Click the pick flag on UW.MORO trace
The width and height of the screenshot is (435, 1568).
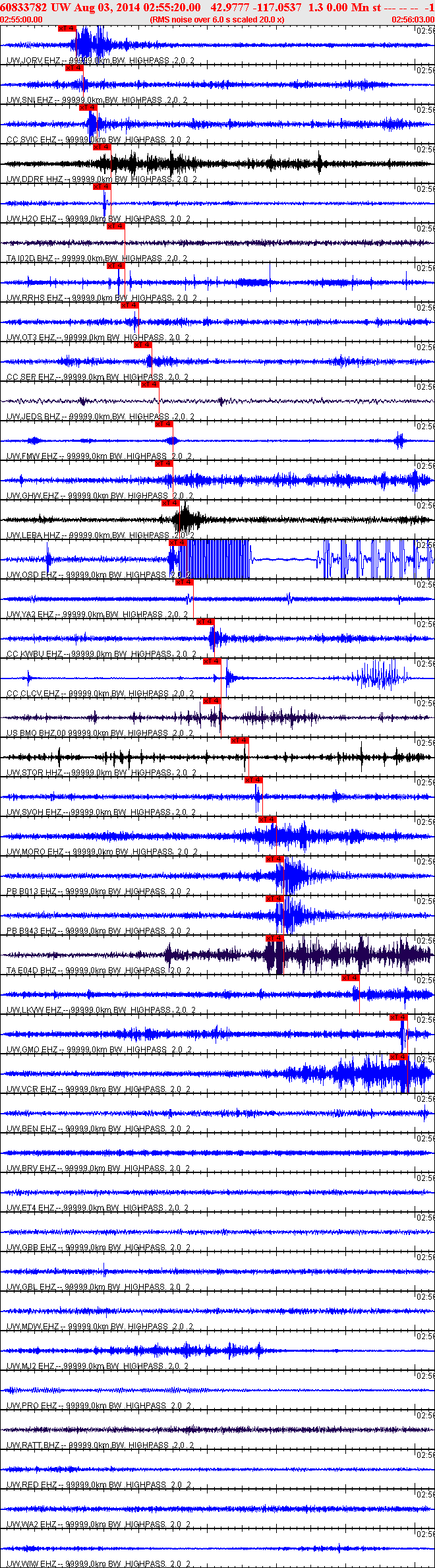pos(267,820)
